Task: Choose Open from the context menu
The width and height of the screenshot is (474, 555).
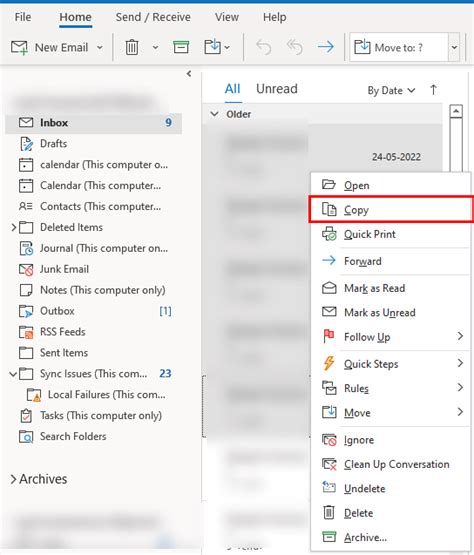Action: pos(390,185)
